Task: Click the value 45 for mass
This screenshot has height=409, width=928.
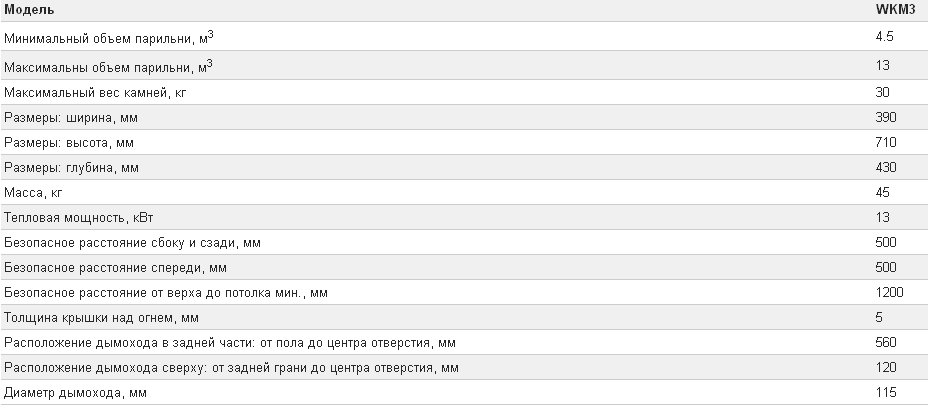Action: [882, 192]
